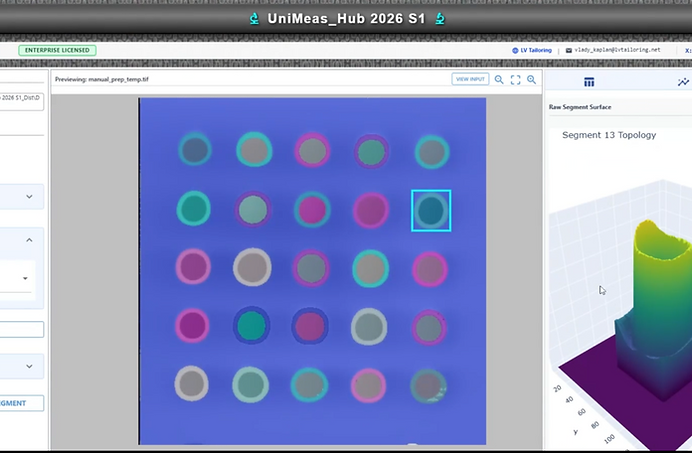Click the Segment 13 Topology plot title

(x=609, y=135)
